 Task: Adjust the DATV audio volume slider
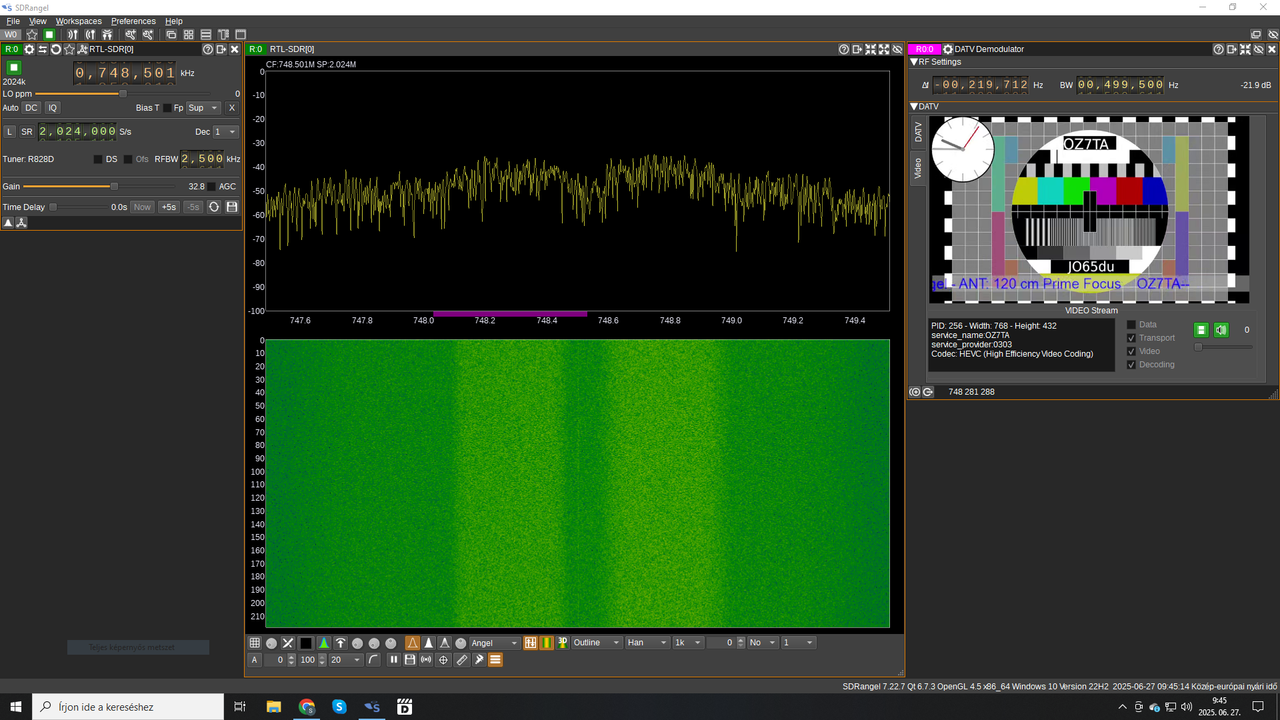tap(1223, 347)
